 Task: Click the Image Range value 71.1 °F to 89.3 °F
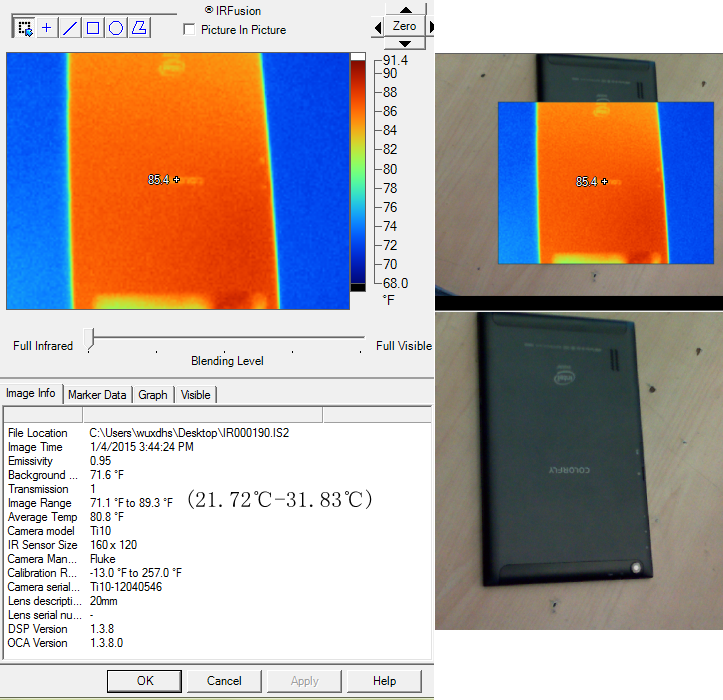coord(131,503)
